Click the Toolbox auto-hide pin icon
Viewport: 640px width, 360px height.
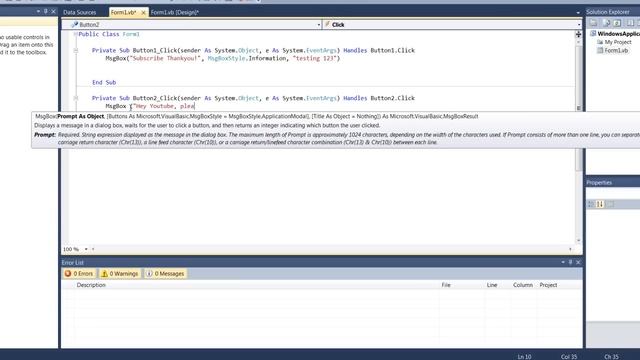coord(46,11)
